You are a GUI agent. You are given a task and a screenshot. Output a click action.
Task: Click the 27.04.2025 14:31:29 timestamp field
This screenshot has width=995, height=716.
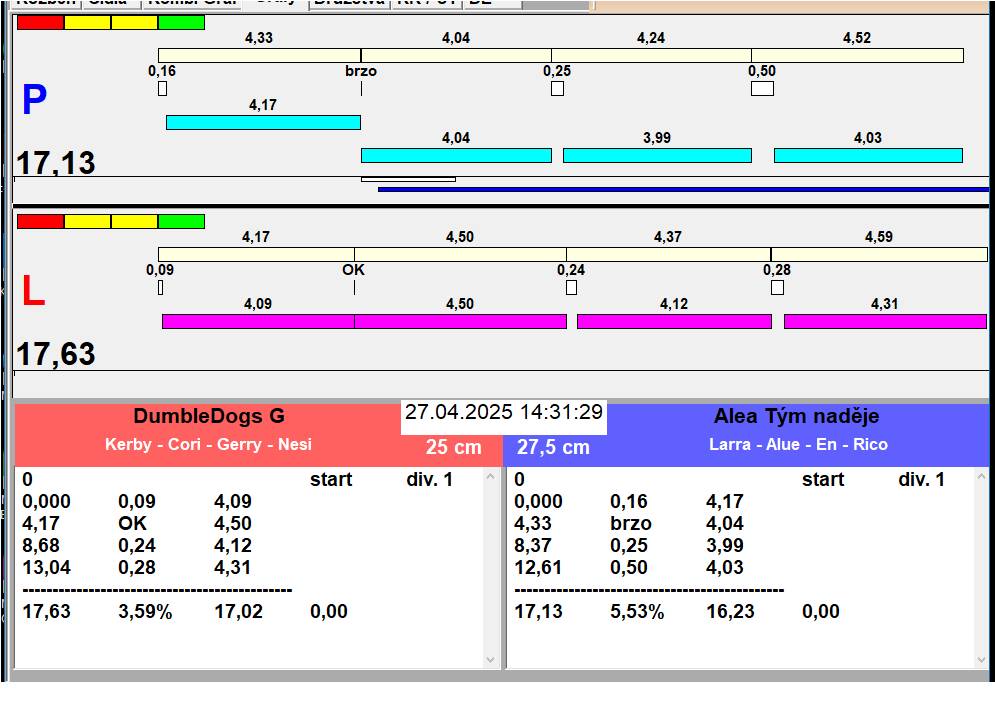[x=503, y=412]
